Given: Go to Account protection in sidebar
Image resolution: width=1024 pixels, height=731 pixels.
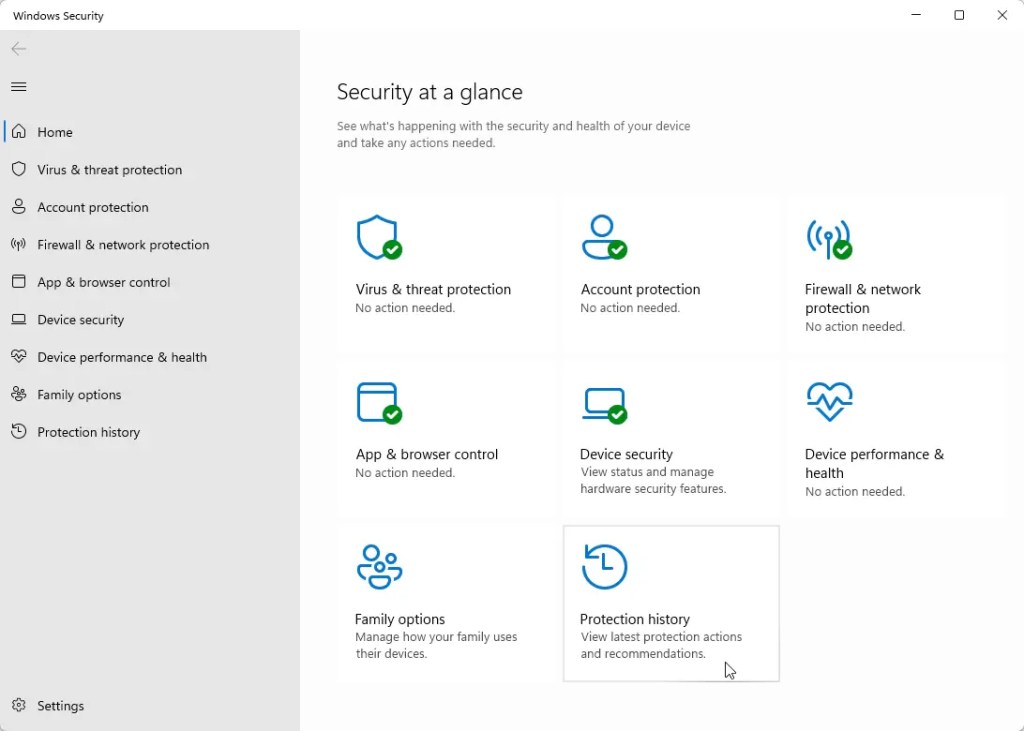Looking at the screenshot, I should pos(93,207).
